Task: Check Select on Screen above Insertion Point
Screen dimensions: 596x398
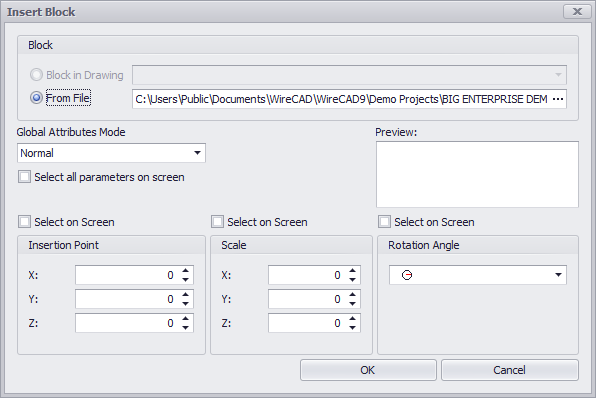Action: coord(24,222)
